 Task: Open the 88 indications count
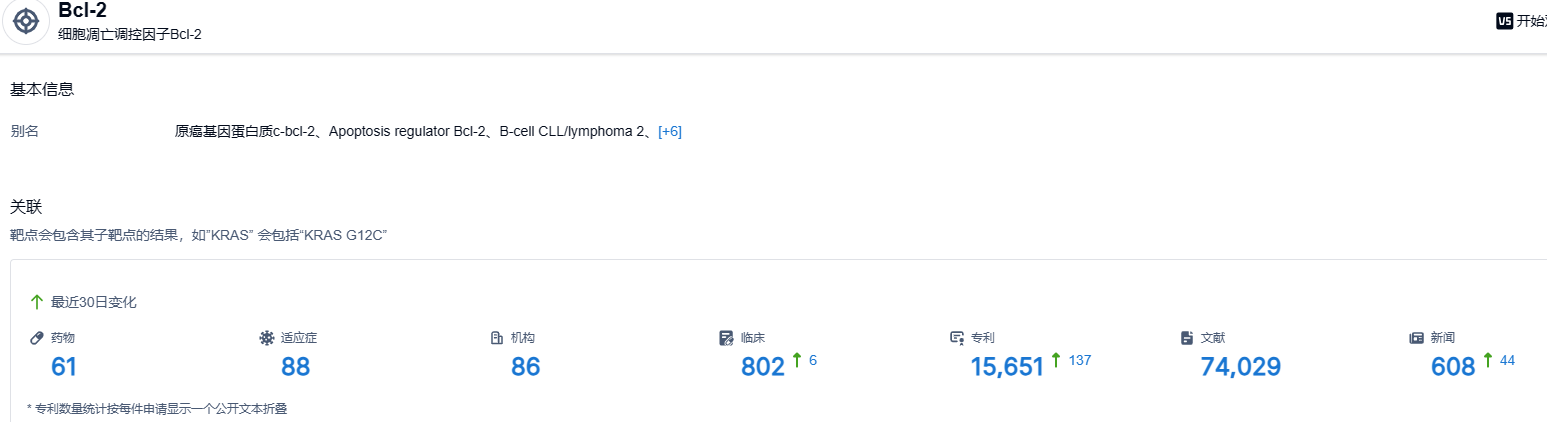click(295, 367)
